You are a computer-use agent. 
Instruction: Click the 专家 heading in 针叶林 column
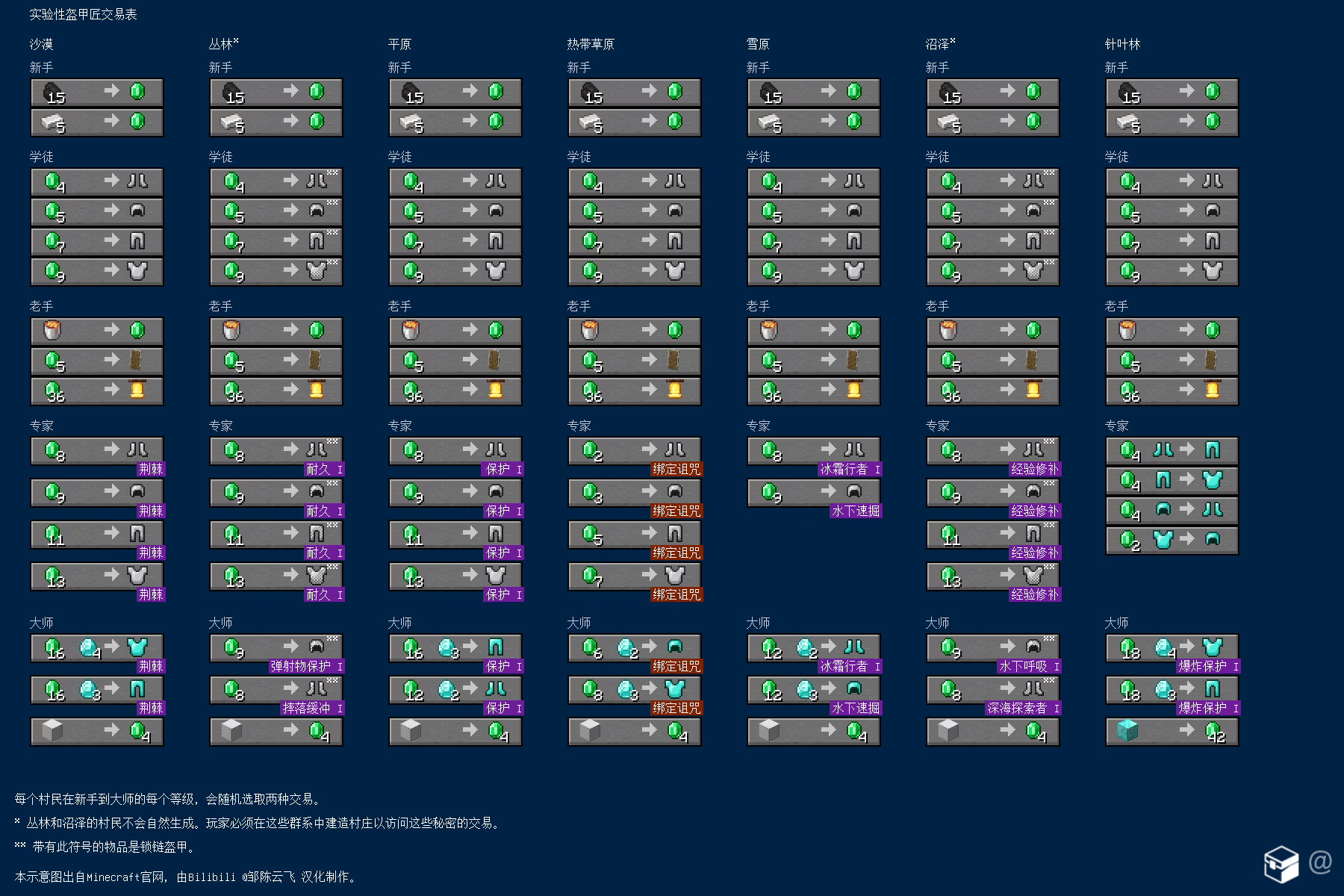click(x=1117, y=426)
